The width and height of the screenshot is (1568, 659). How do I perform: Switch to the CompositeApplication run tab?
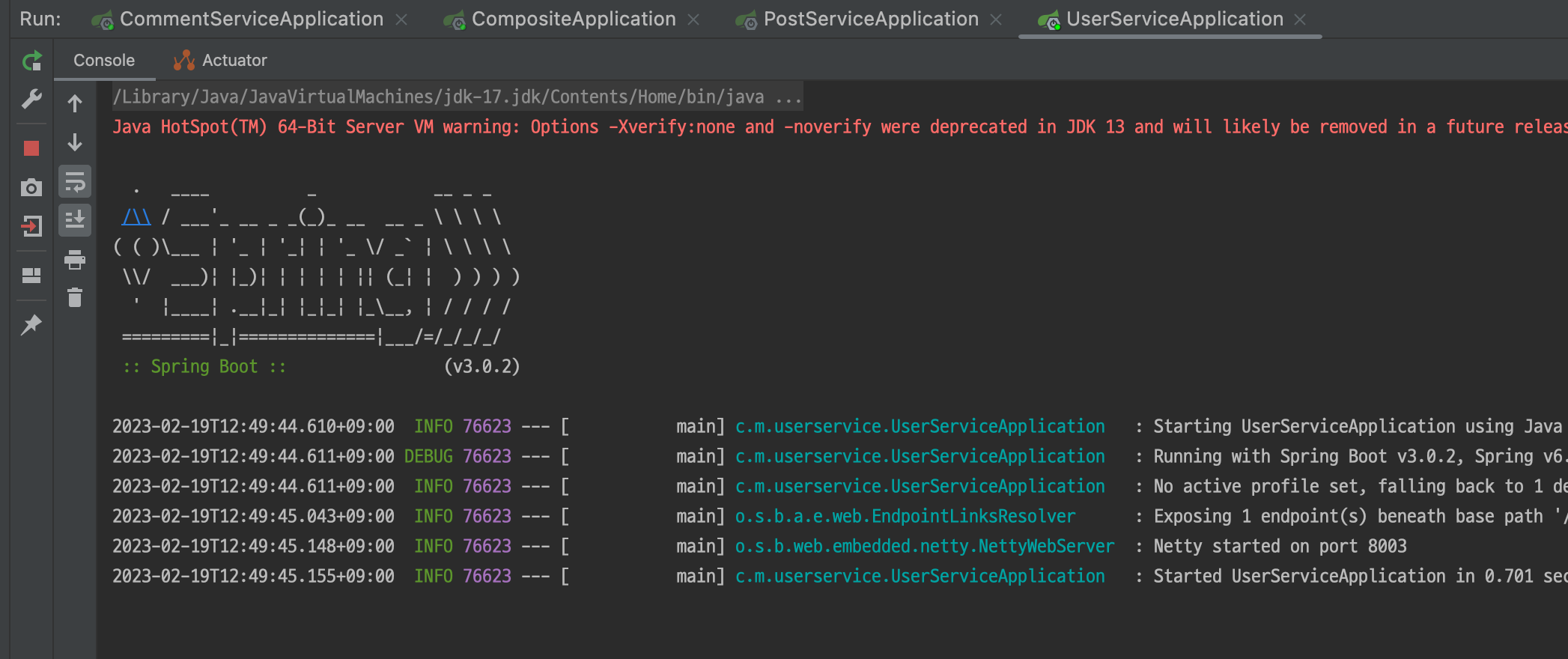click(x=573, y=19)
